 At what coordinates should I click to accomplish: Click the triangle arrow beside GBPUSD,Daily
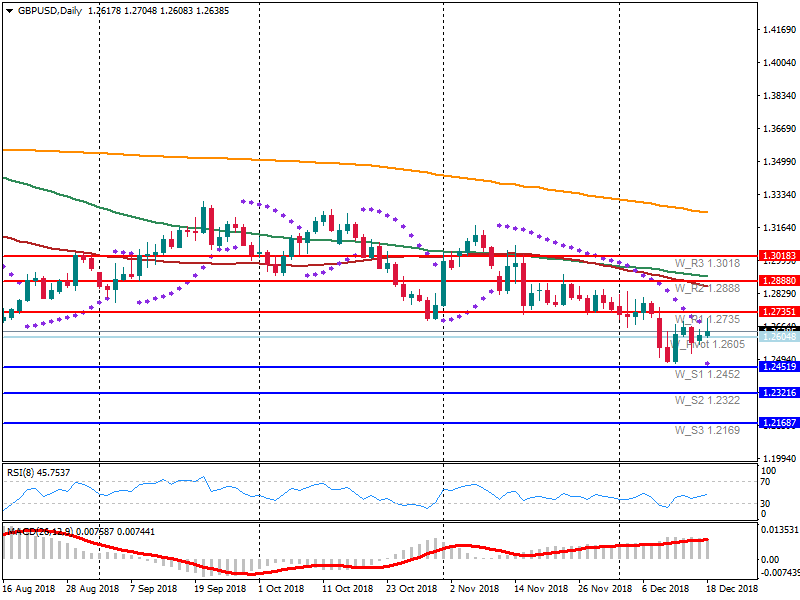[x=9, y=11]
